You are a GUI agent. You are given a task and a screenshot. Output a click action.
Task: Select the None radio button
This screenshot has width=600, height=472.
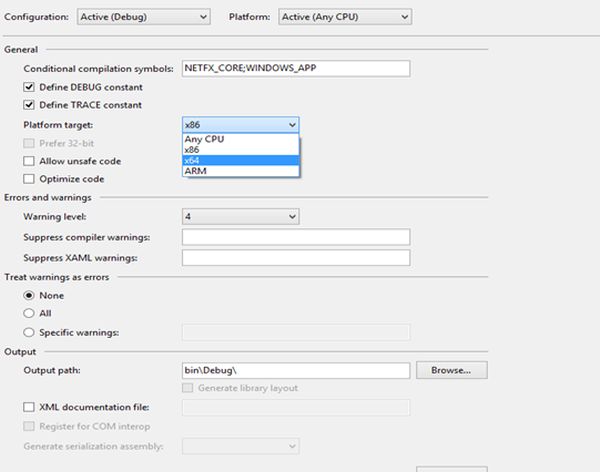29,296
